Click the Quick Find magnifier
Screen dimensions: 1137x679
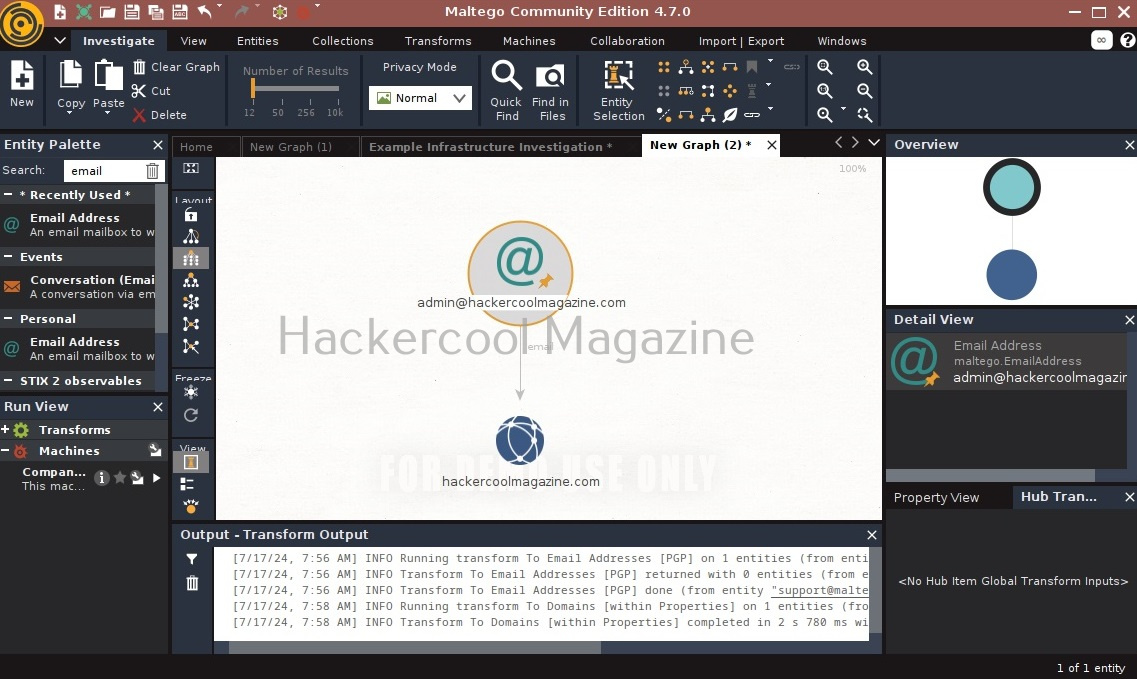(x=506, y=90)
